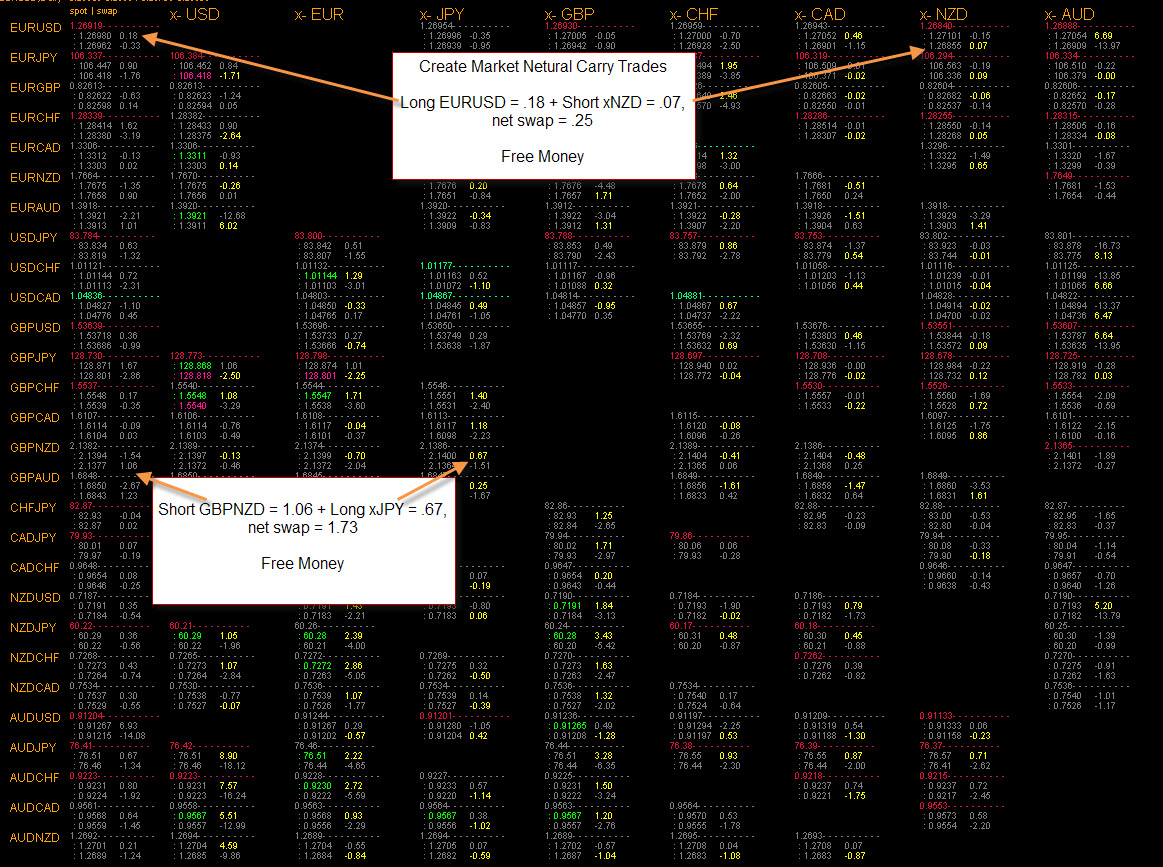The image size is (1163, 867).
Task: Select the AUDCAD row label
Action: click(x=35, y=808)
